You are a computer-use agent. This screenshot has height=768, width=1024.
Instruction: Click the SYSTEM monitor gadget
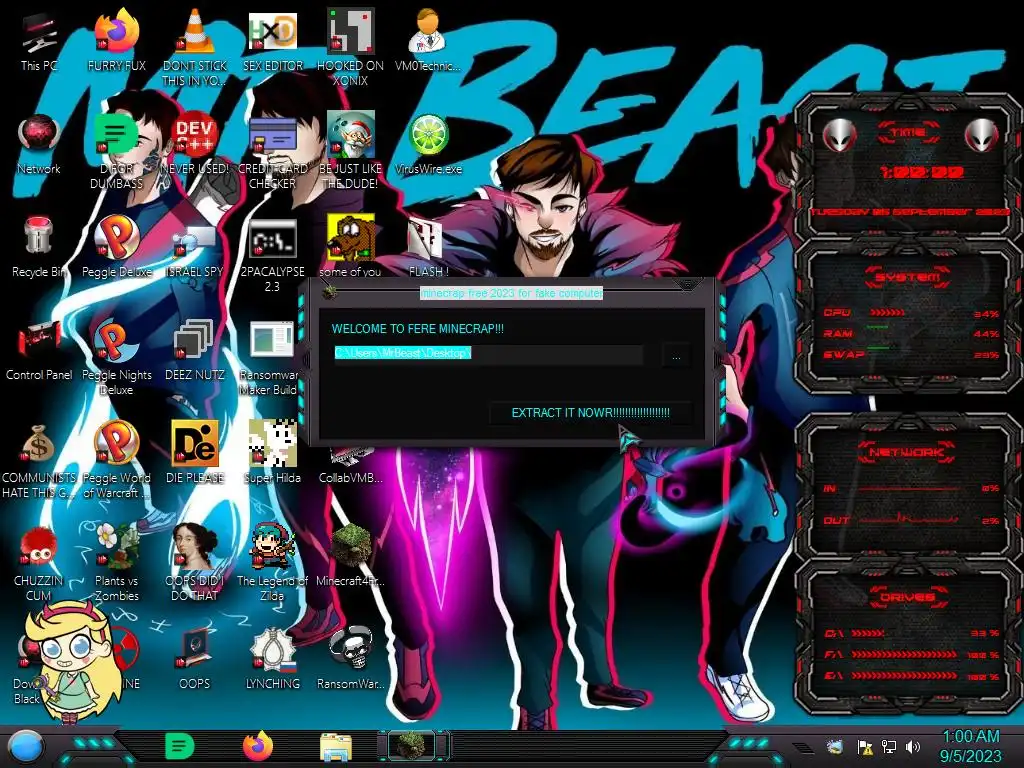908,316
